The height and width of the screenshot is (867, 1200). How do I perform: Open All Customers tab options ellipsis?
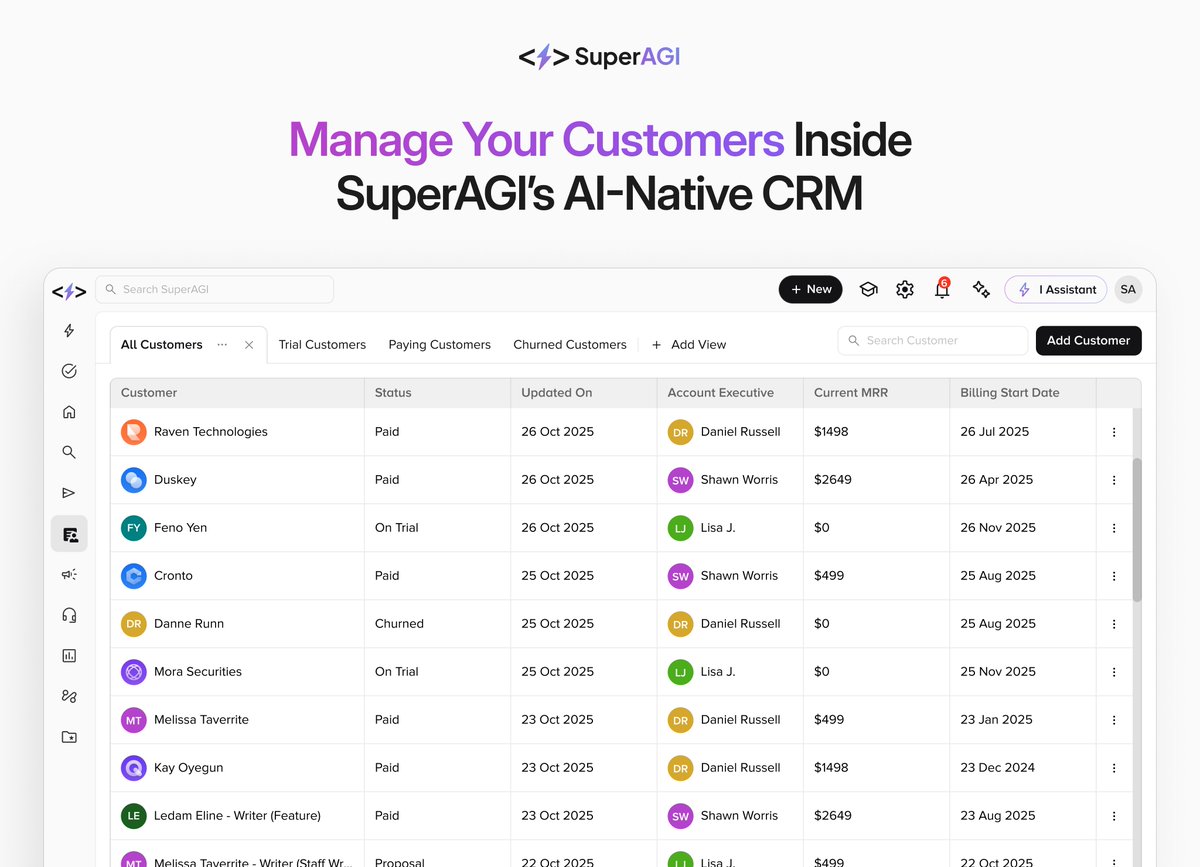(222, 344)
